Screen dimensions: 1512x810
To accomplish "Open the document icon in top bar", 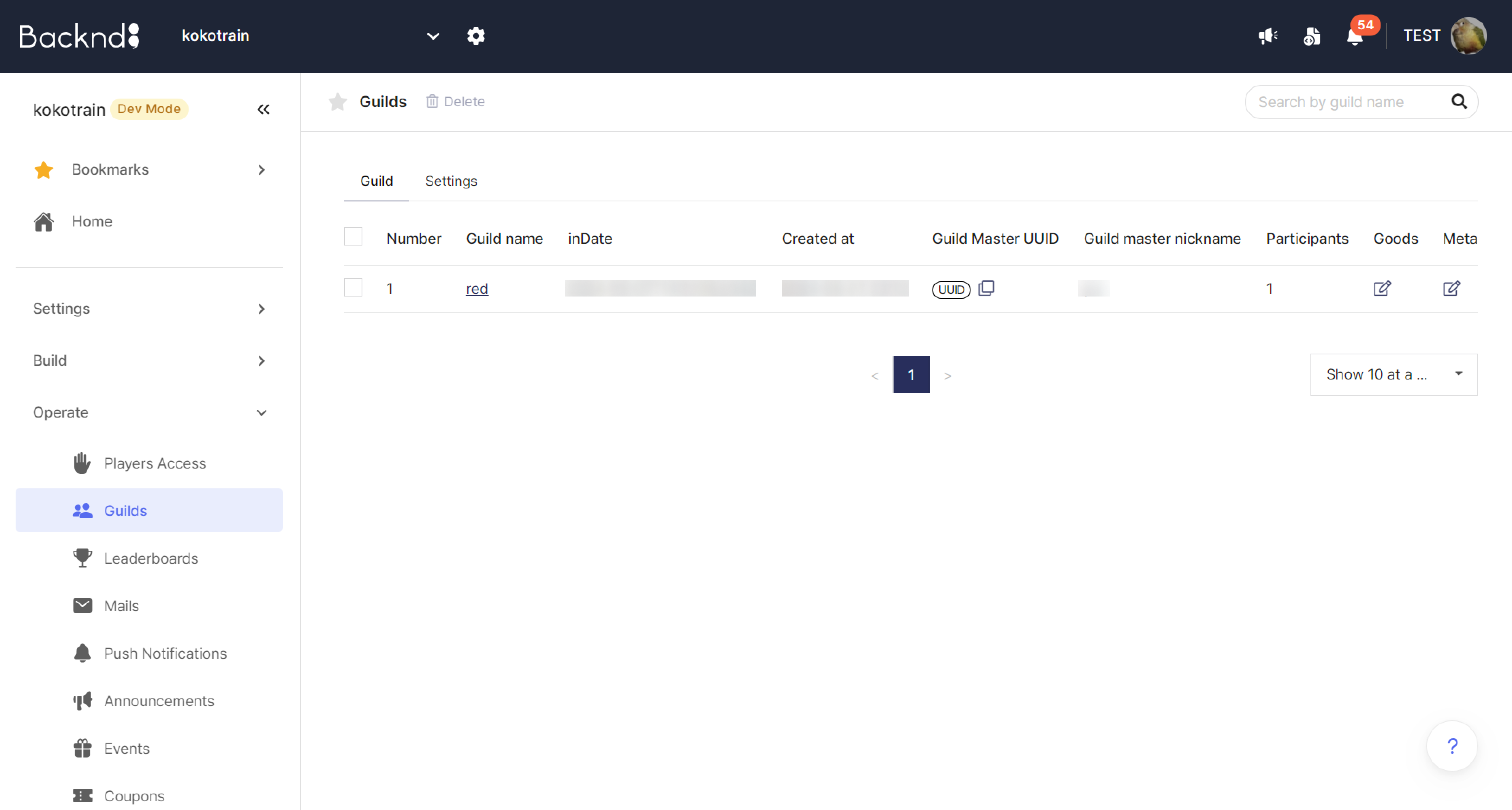I will (1311, 36).
